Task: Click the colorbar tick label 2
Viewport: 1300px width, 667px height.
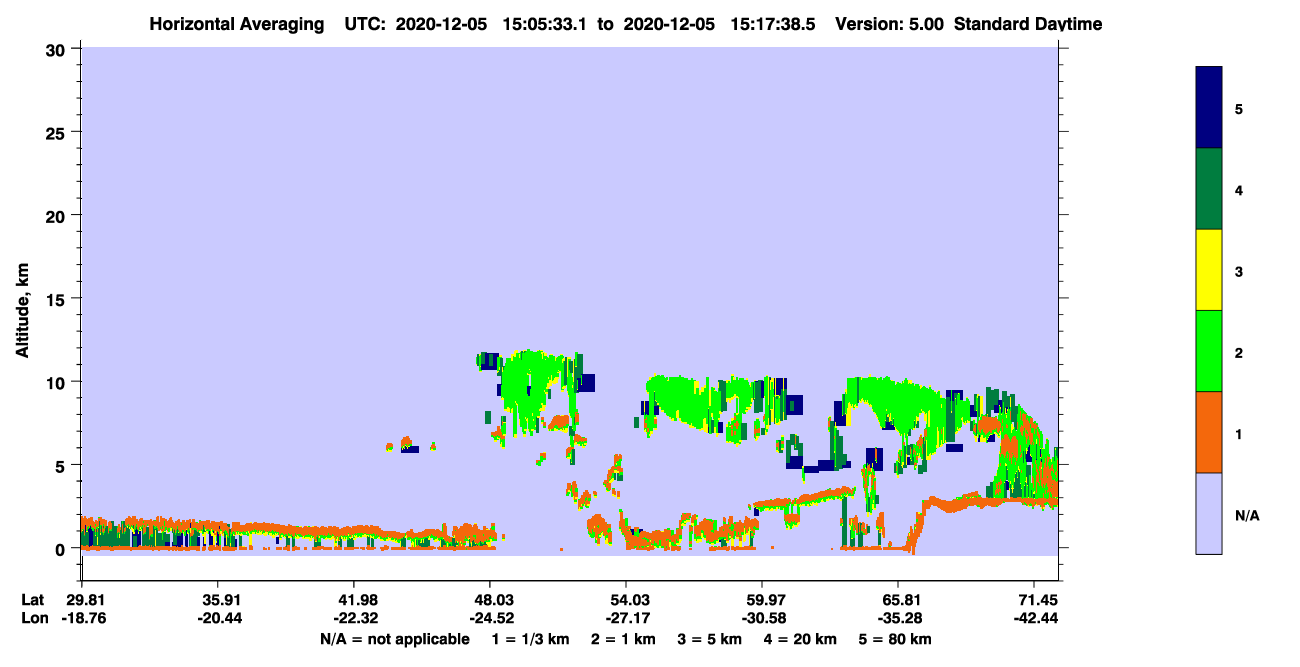Action: 1239,351
